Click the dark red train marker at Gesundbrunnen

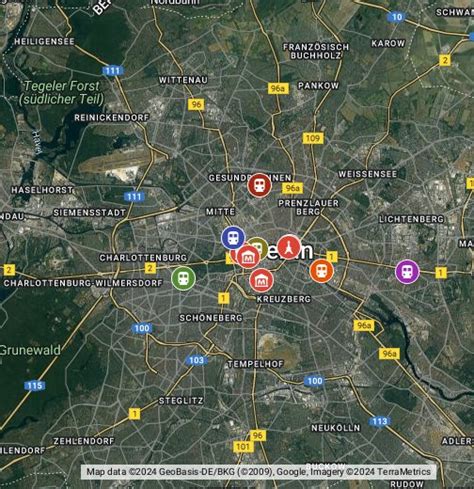[259, 185]
